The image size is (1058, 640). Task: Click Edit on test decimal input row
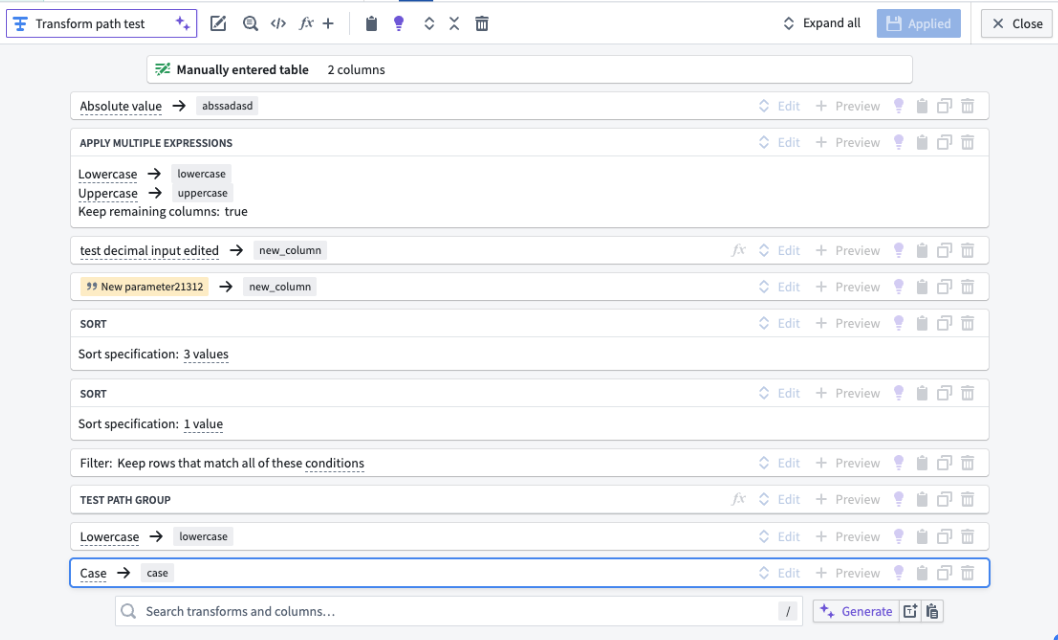pos(788,251)
